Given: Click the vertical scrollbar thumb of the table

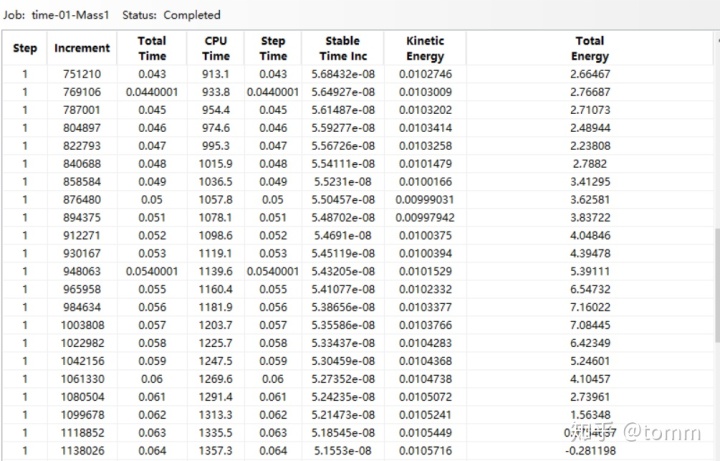Looking at the screenshot, I should [x=717, y=285].
